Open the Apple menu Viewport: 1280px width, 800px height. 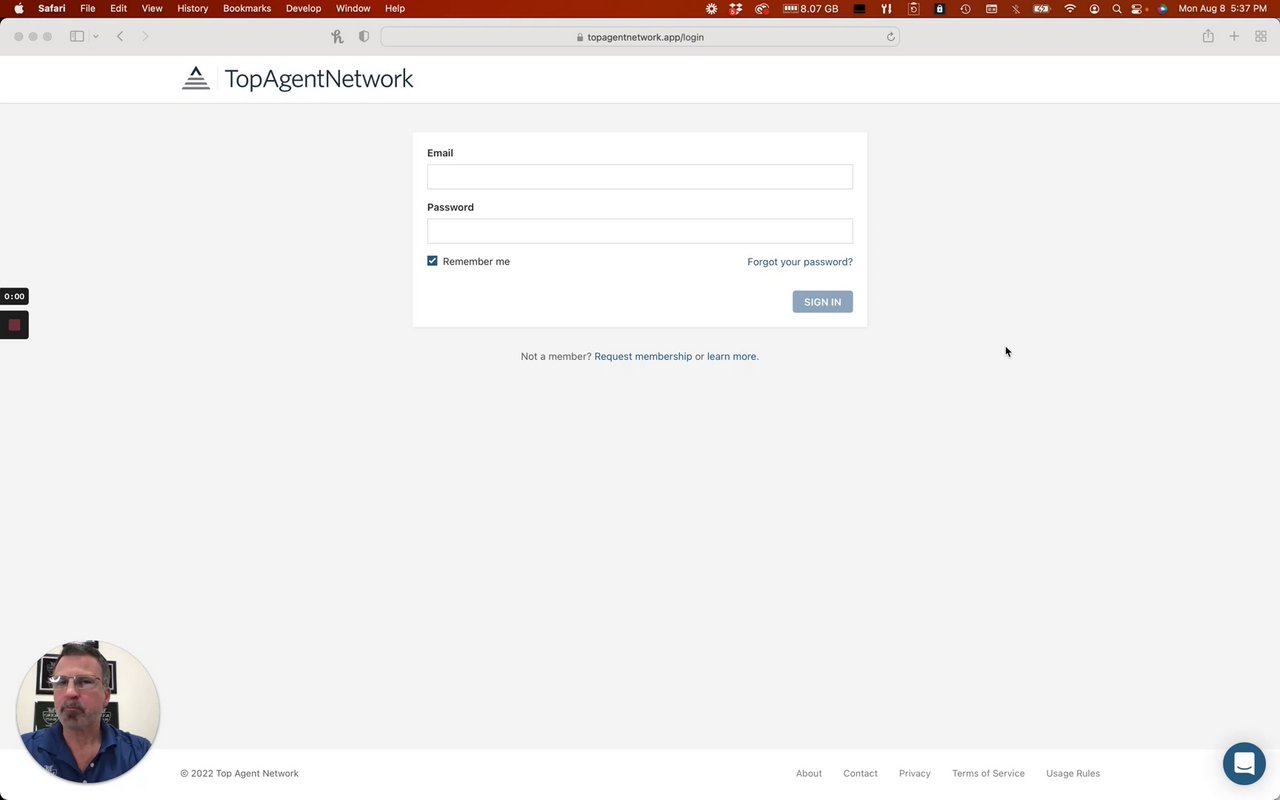tap(19, 8)
